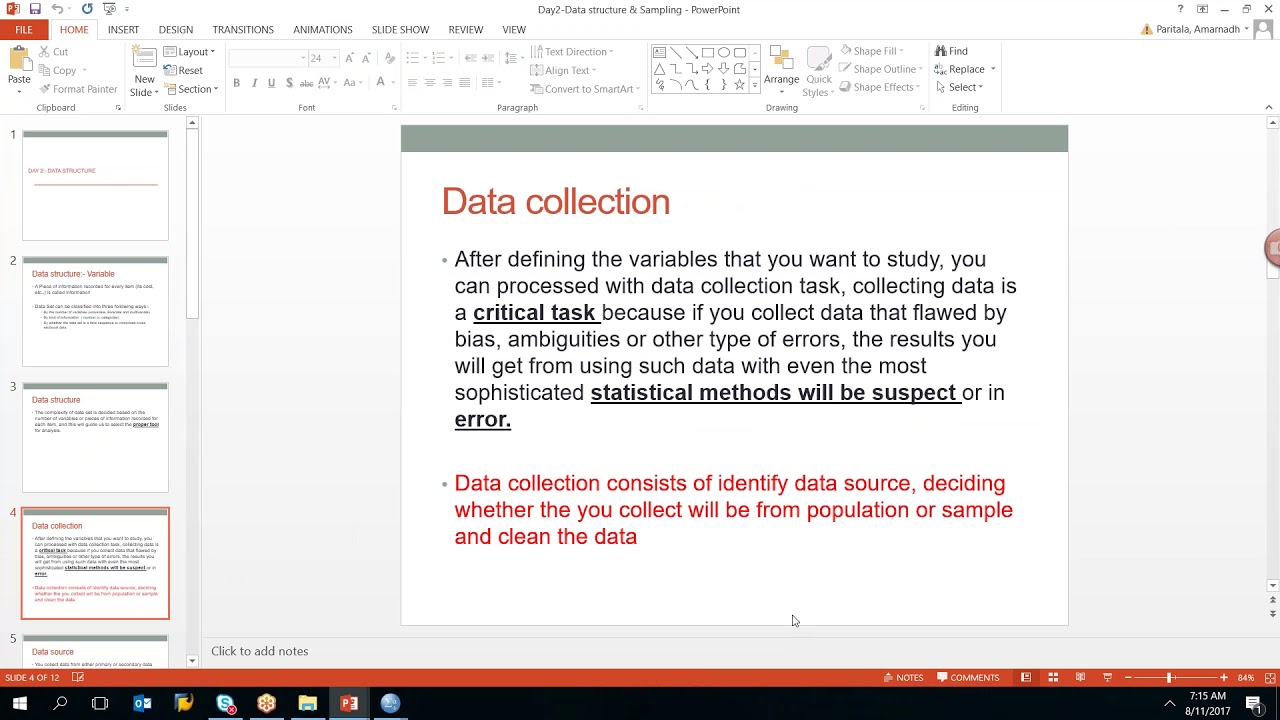Open the Text Direction dropdown
1280x720 pixels.
click(573, 52)
